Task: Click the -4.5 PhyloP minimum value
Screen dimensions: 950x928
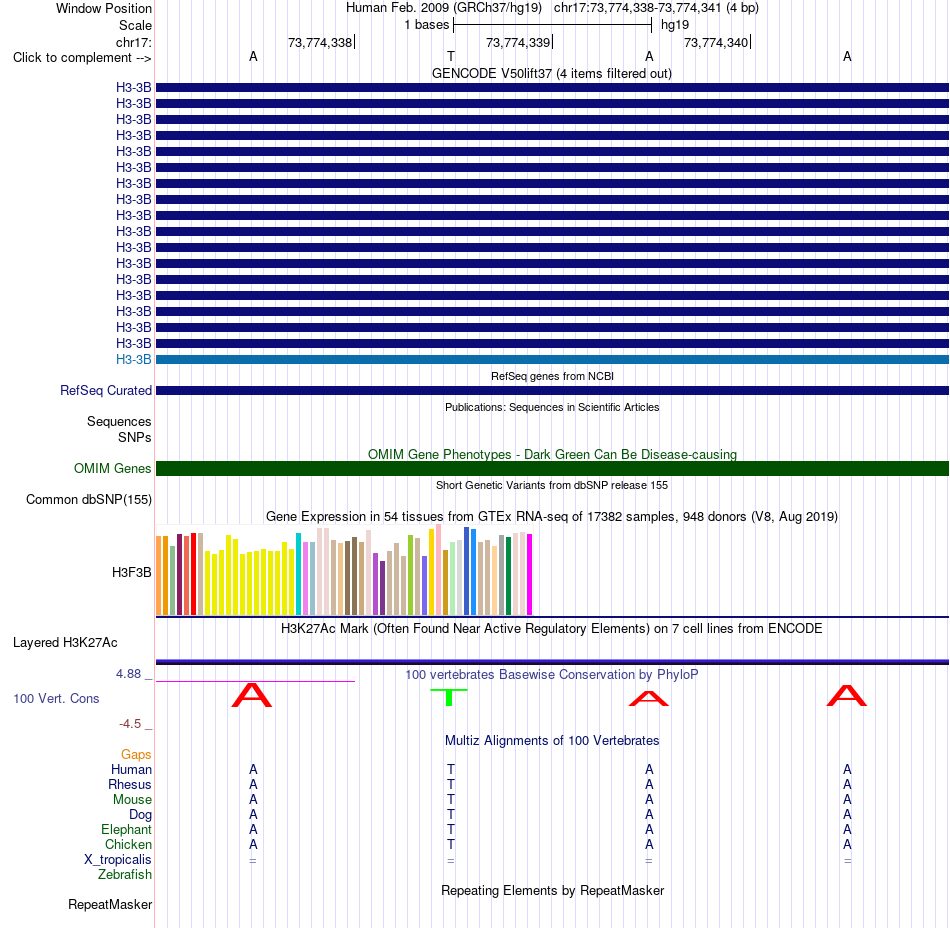Action: click(130, 724)
